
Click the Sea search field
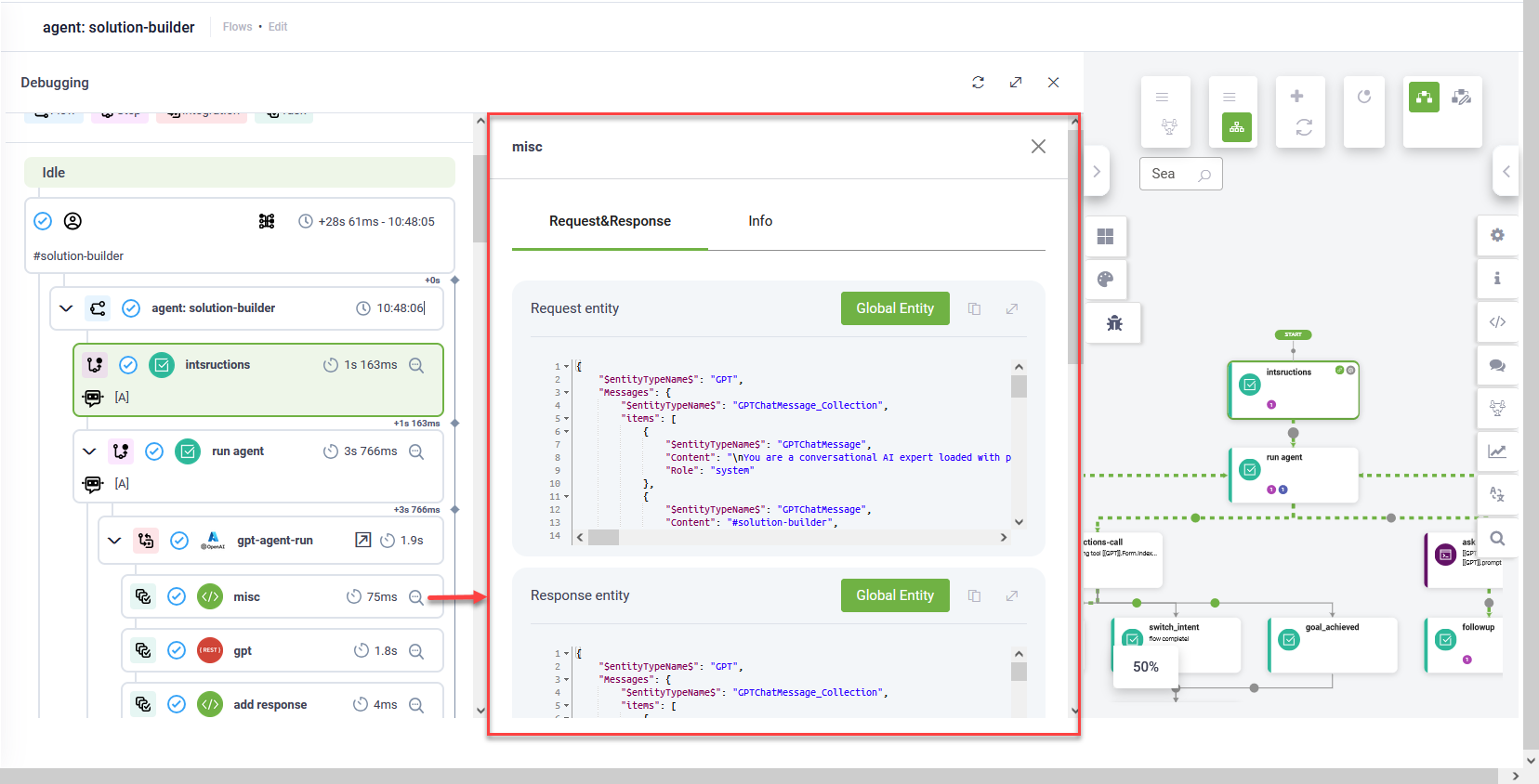coord(1180,174)
